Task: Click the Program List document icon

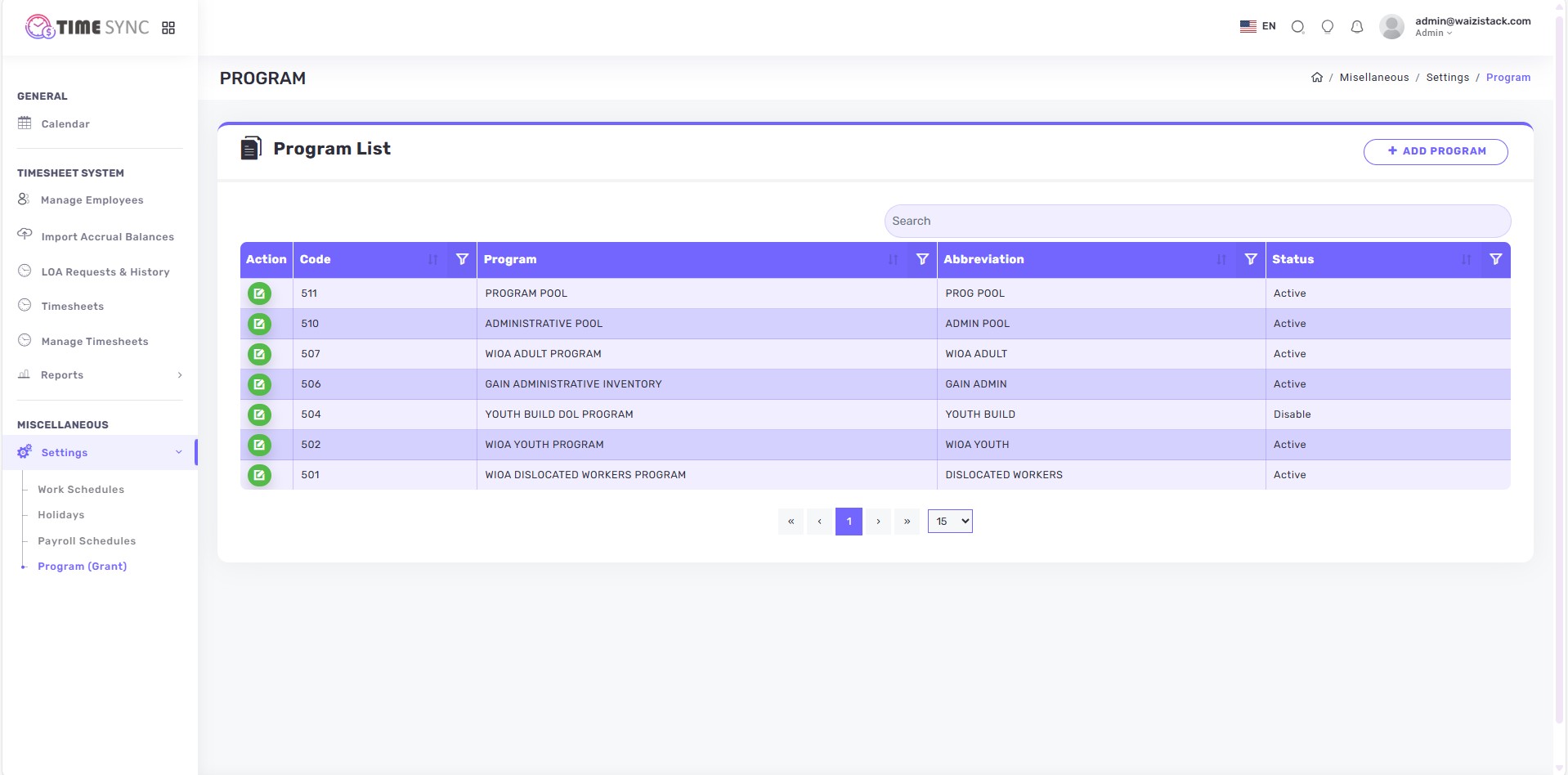Action: tap(251, 148)
